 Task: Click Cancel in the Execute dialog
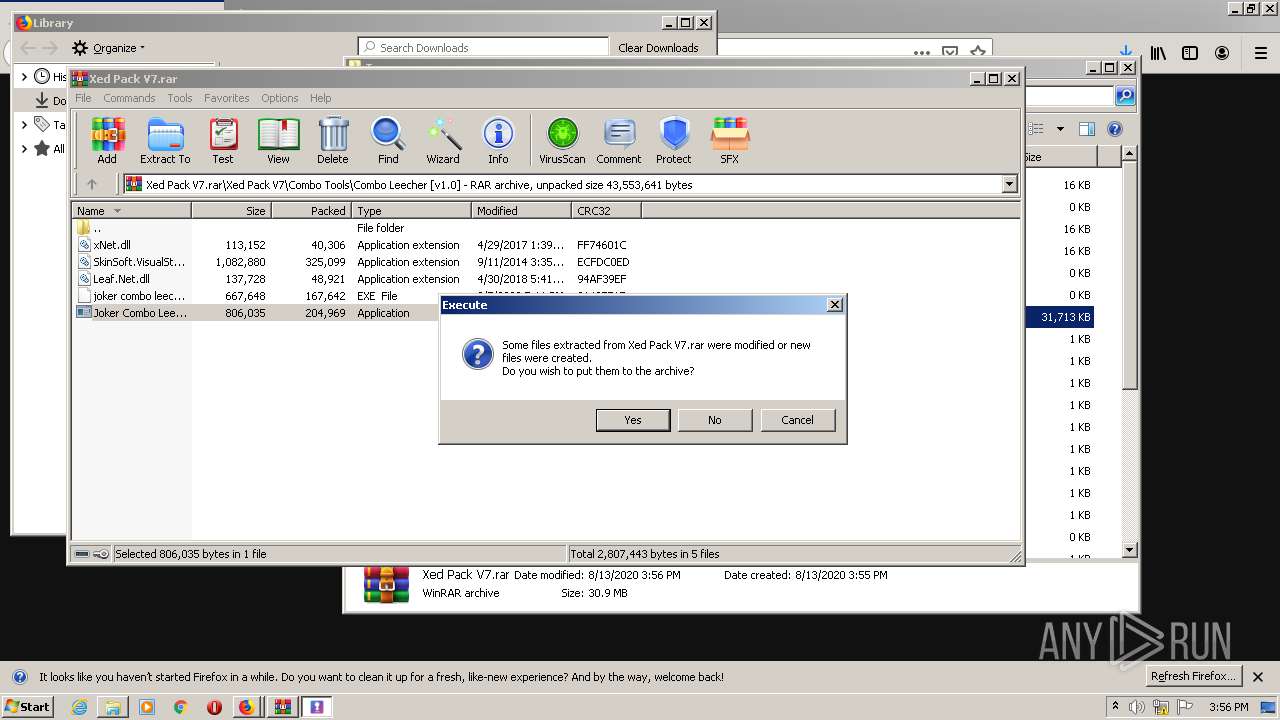tap(797, 420)
